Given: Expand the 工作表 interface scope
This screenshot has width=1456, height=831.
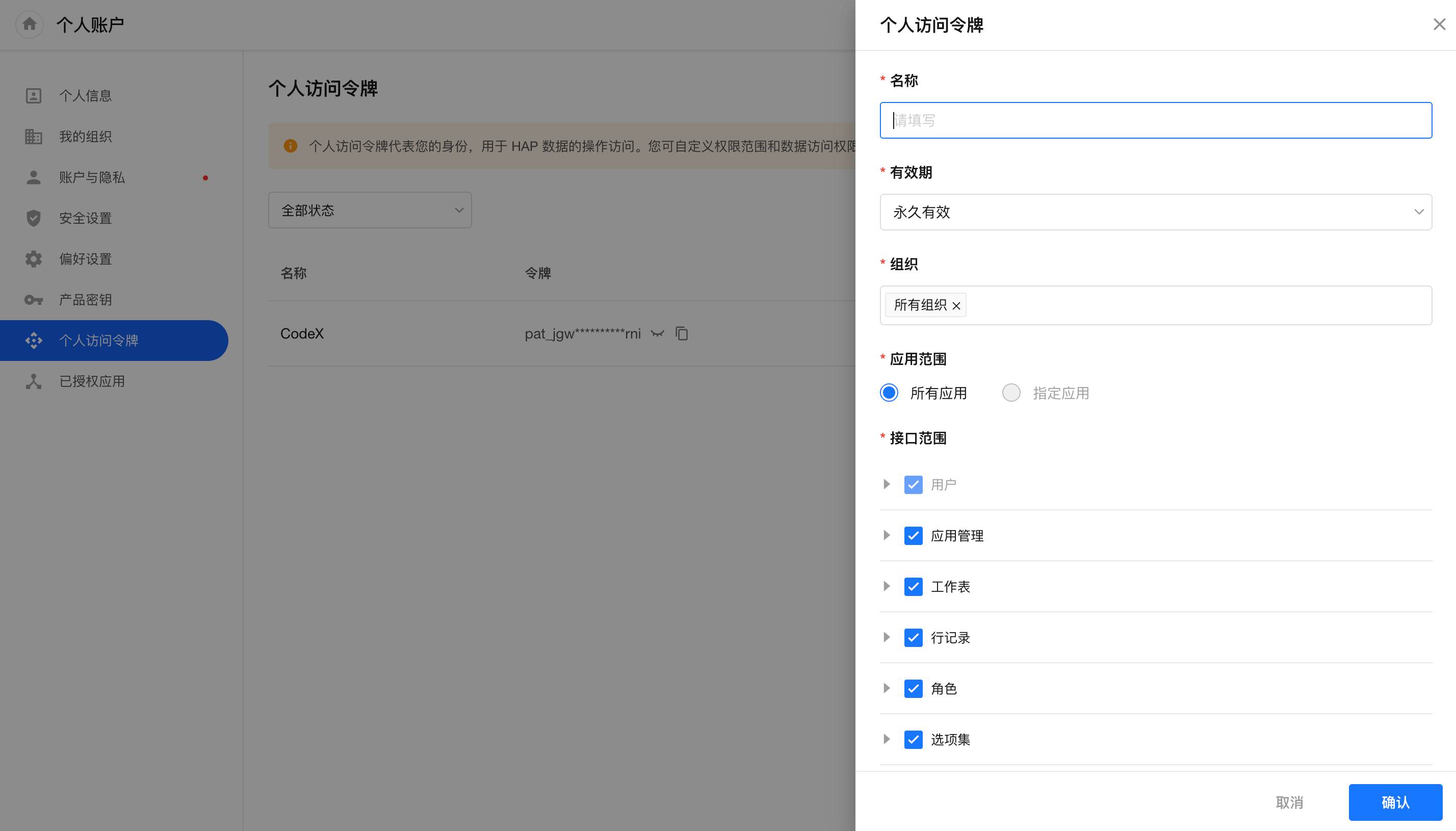Looking at the screenshot, I should pyautogui.click(x=887, y=586).
